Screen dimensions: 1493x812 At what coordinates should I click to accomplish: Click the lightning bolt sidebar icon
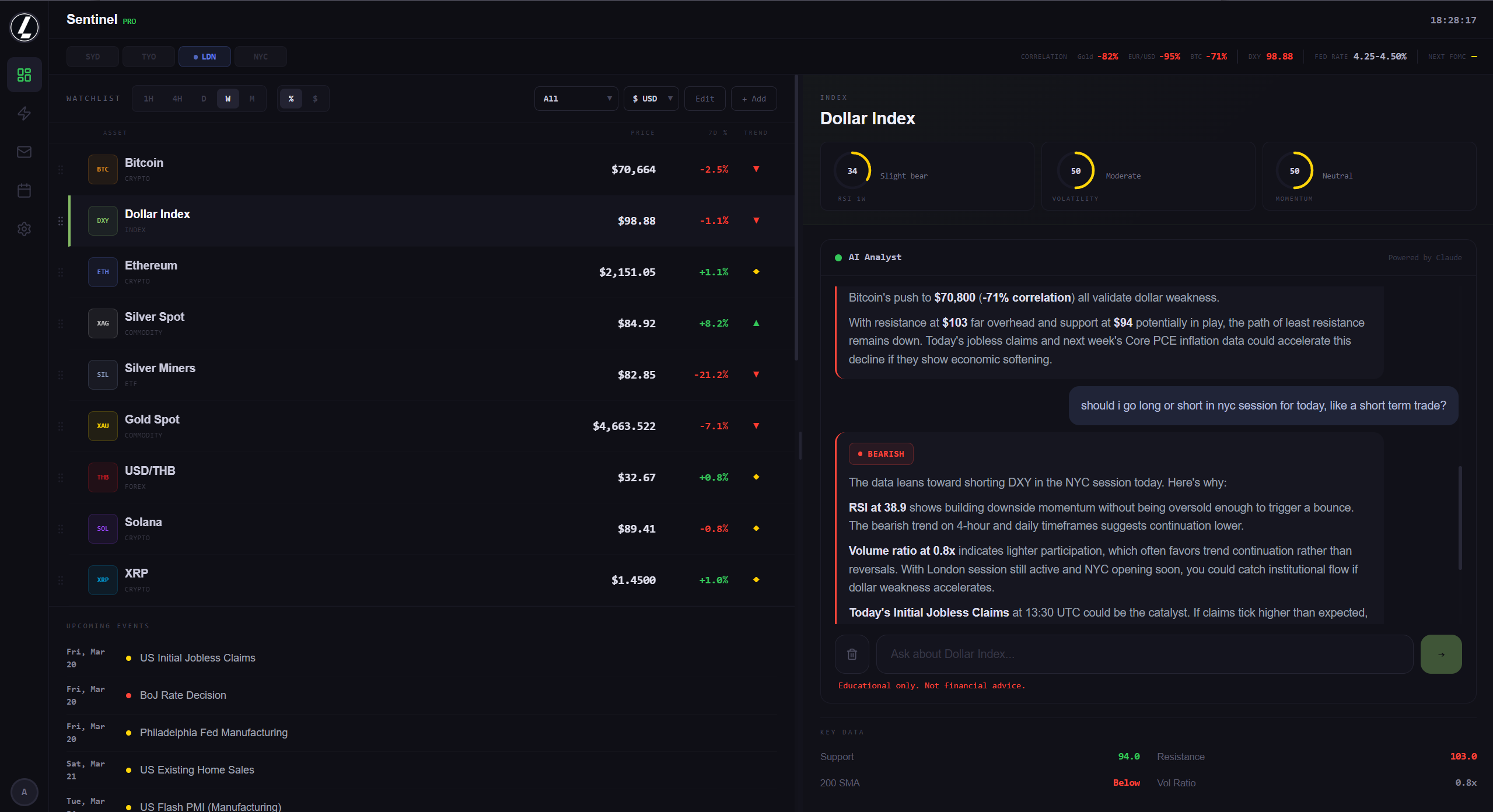(x=24, y=113)
